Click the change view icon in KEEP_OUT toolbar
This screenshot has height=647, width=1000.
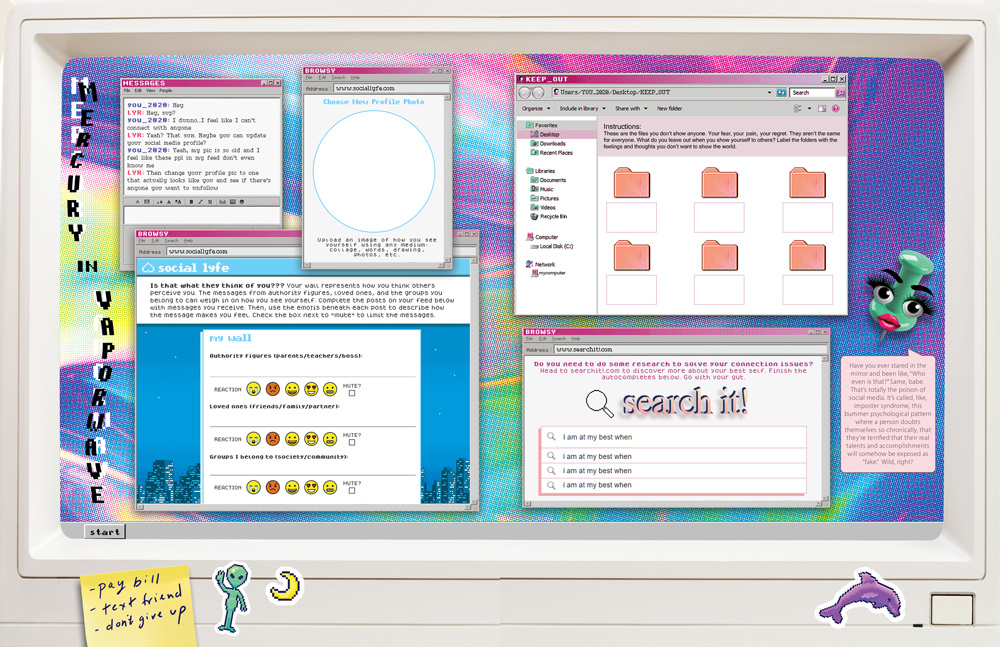(798, 109)
